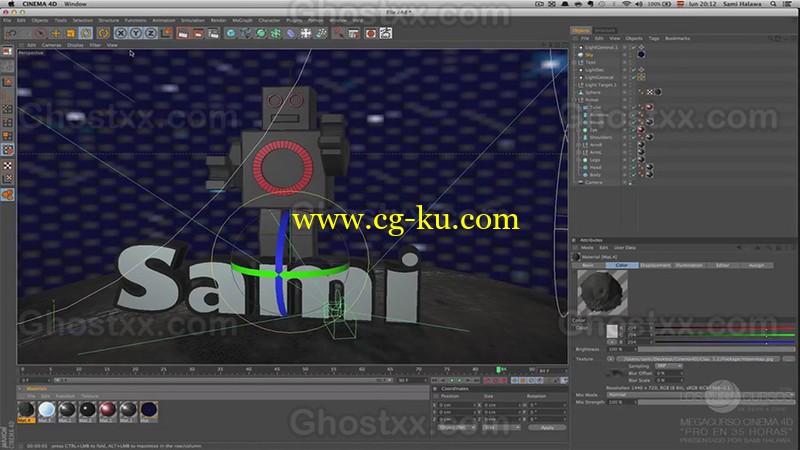Screen dimensions: 800x450
Task: Click the Undo arrow icon in toolbar
Action: (x=11, y=33)
